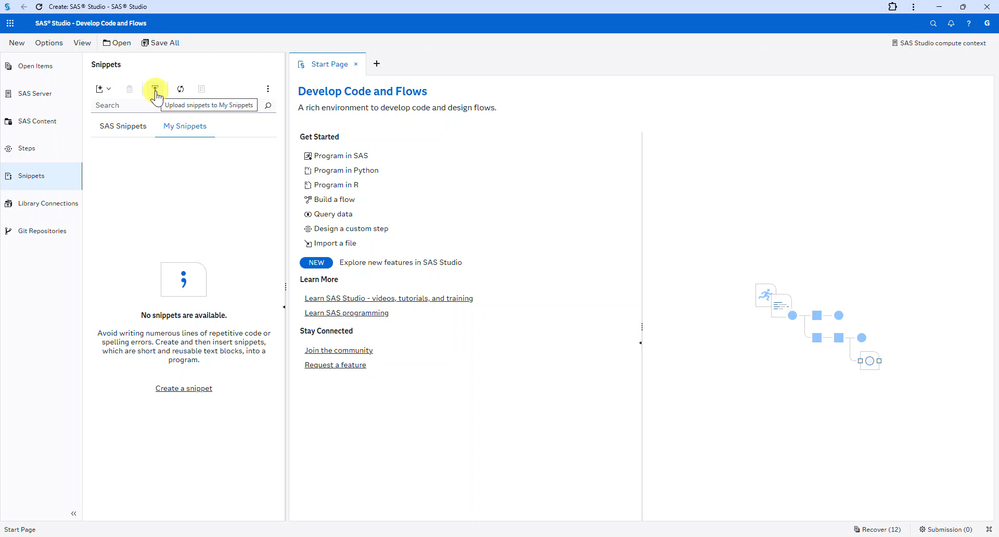Image resolution: width=999 pixels, height=537 pixels.
Task: Open the user profile G icon
Action: (x=987, y=24)
